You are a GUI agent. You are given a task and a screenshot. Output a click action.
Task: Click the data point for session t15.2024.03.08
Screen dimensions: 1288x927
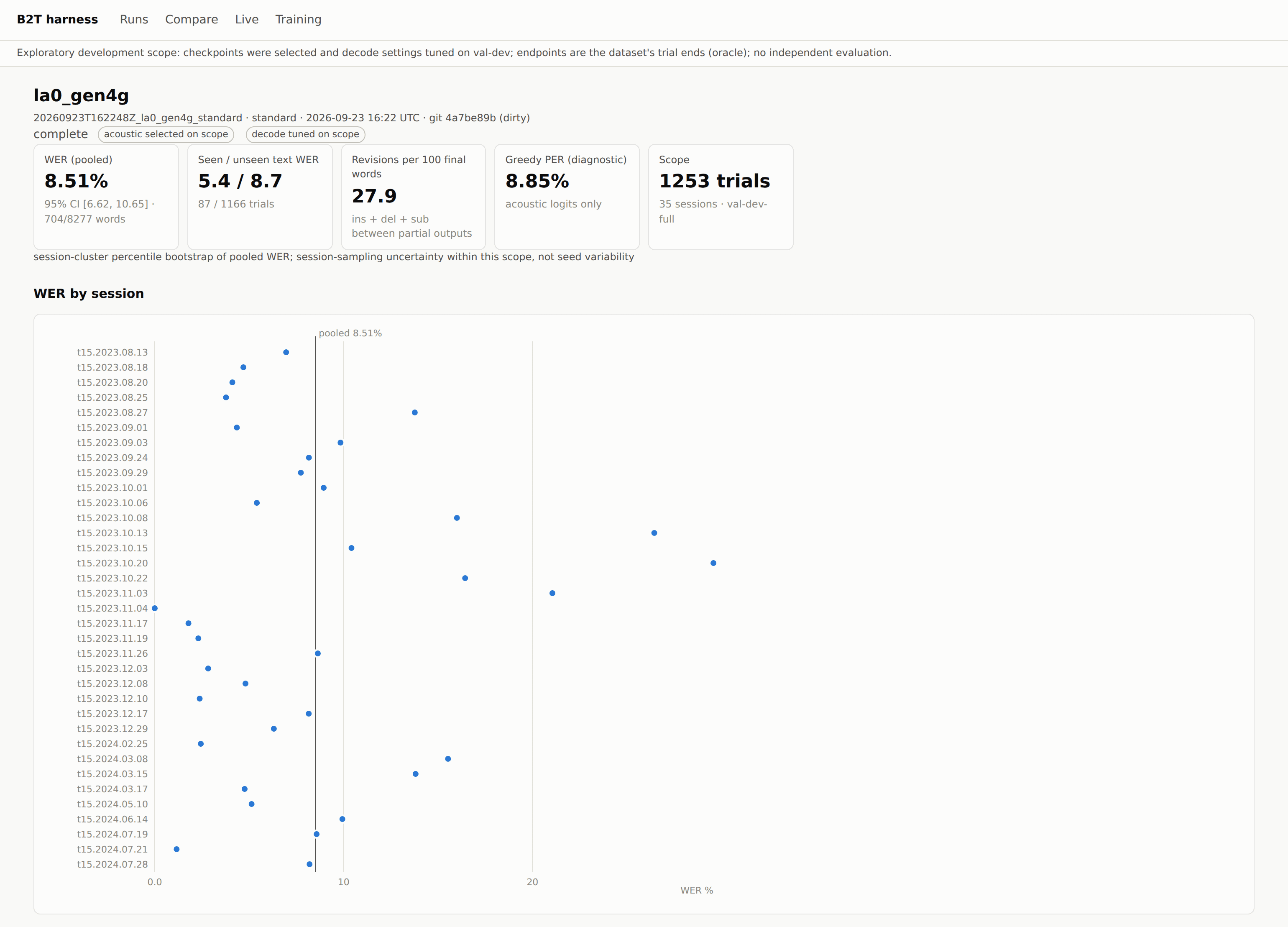[448, 759]
